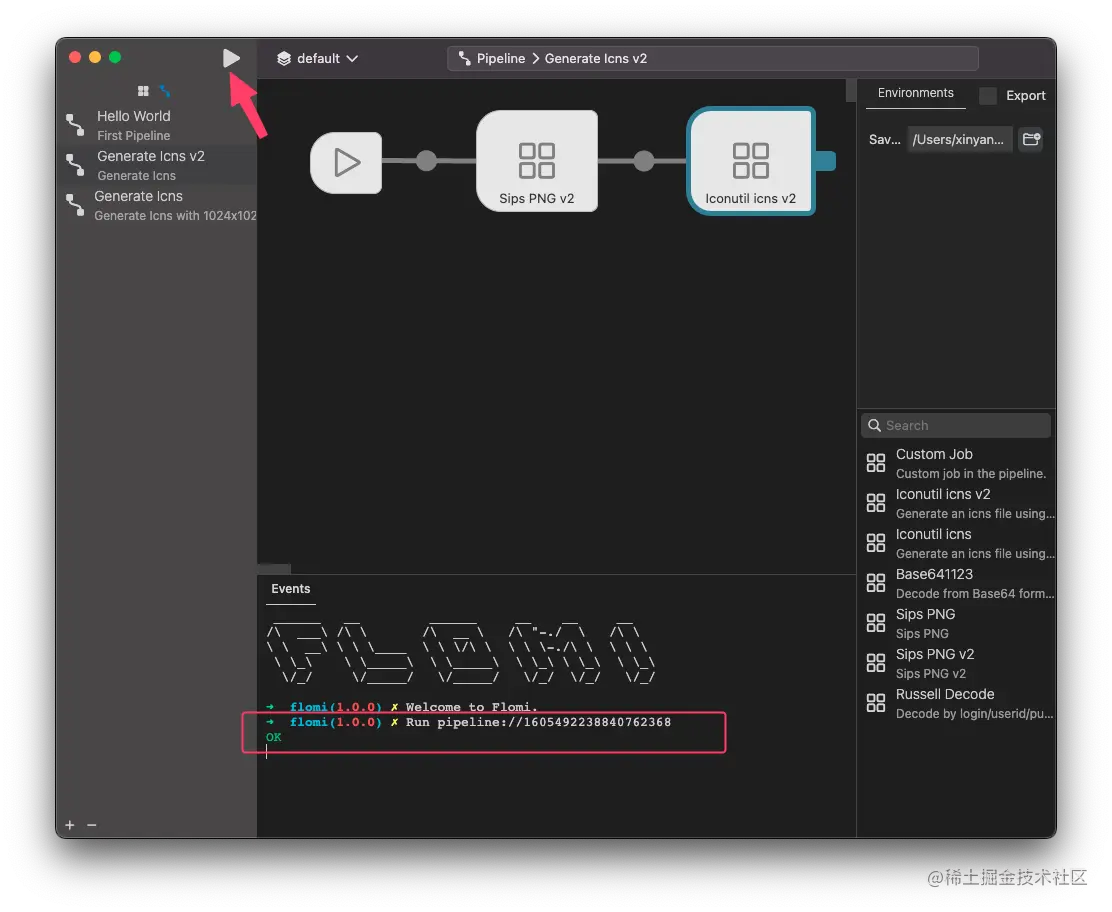
Task: Select the Hello World pipeline
Action: tap(157, 125)
